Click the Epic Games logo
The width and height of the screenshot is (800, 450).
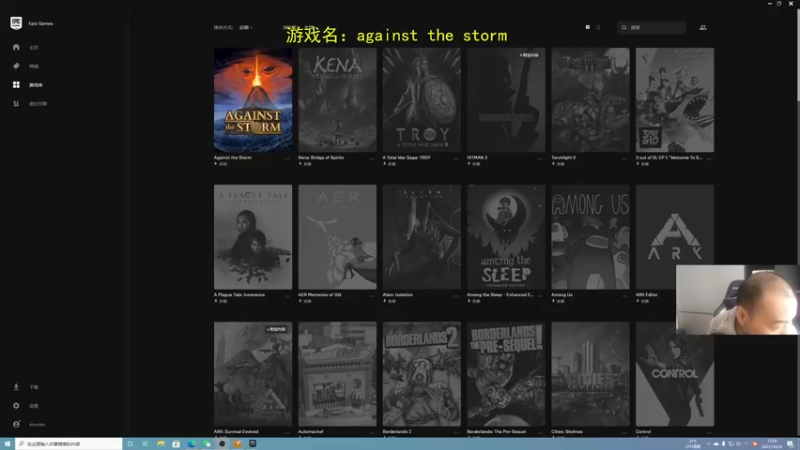tap(16, 23)
